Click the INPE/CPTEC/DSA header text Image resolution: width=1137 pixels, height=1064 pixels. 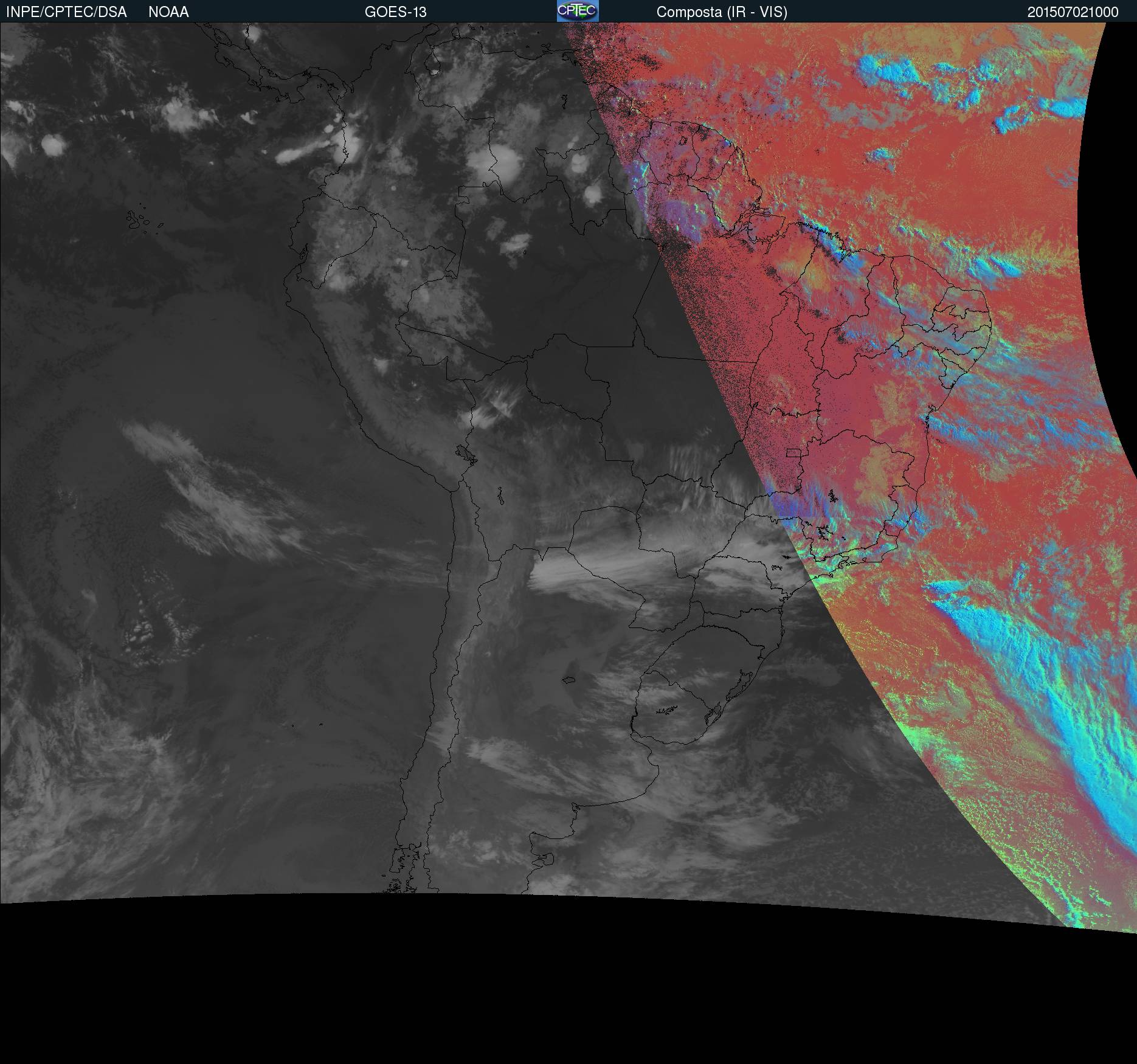pos(66,12)
